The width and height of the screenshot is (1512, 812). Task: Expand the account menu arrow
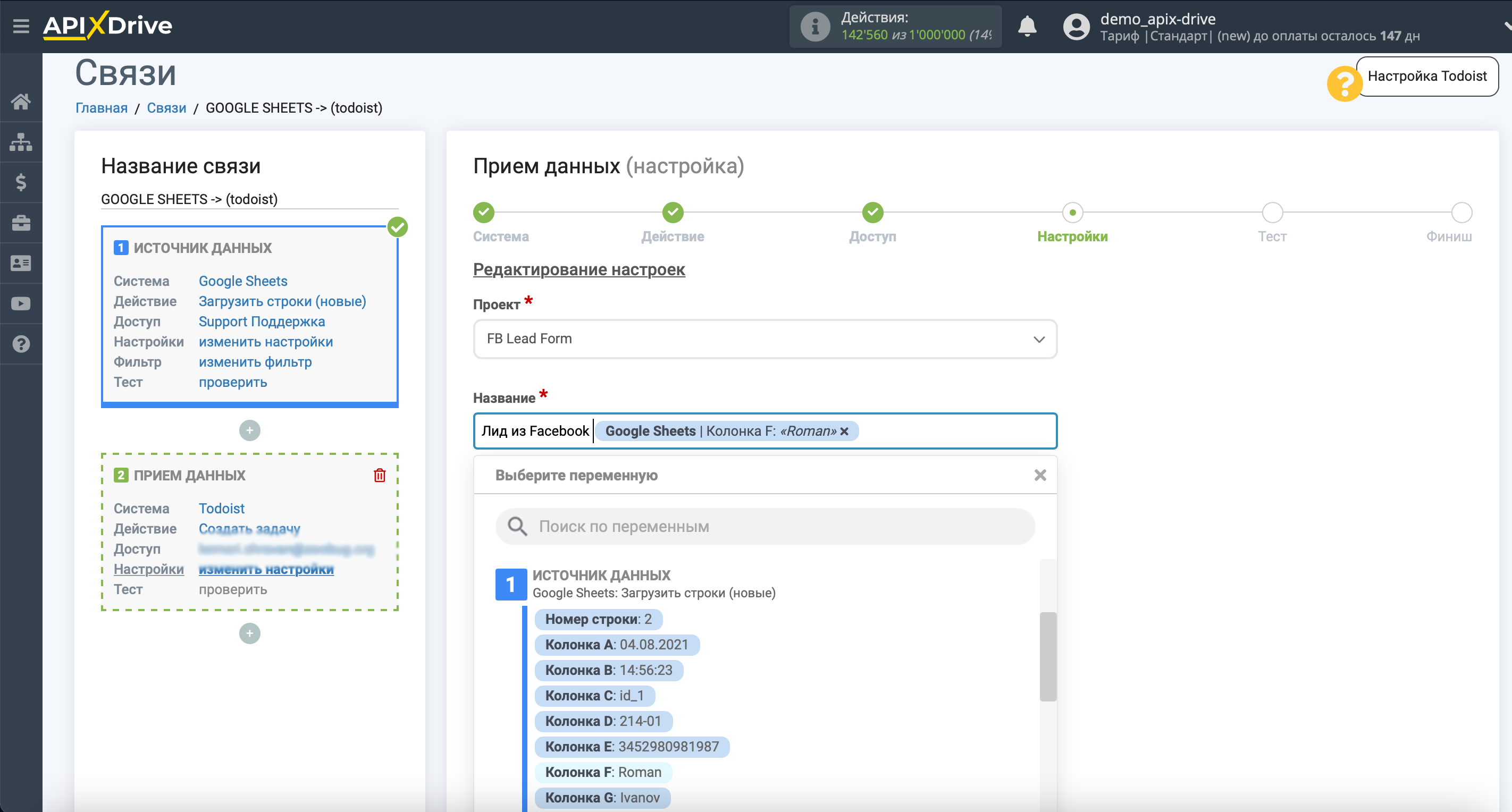click(1507, 26)
